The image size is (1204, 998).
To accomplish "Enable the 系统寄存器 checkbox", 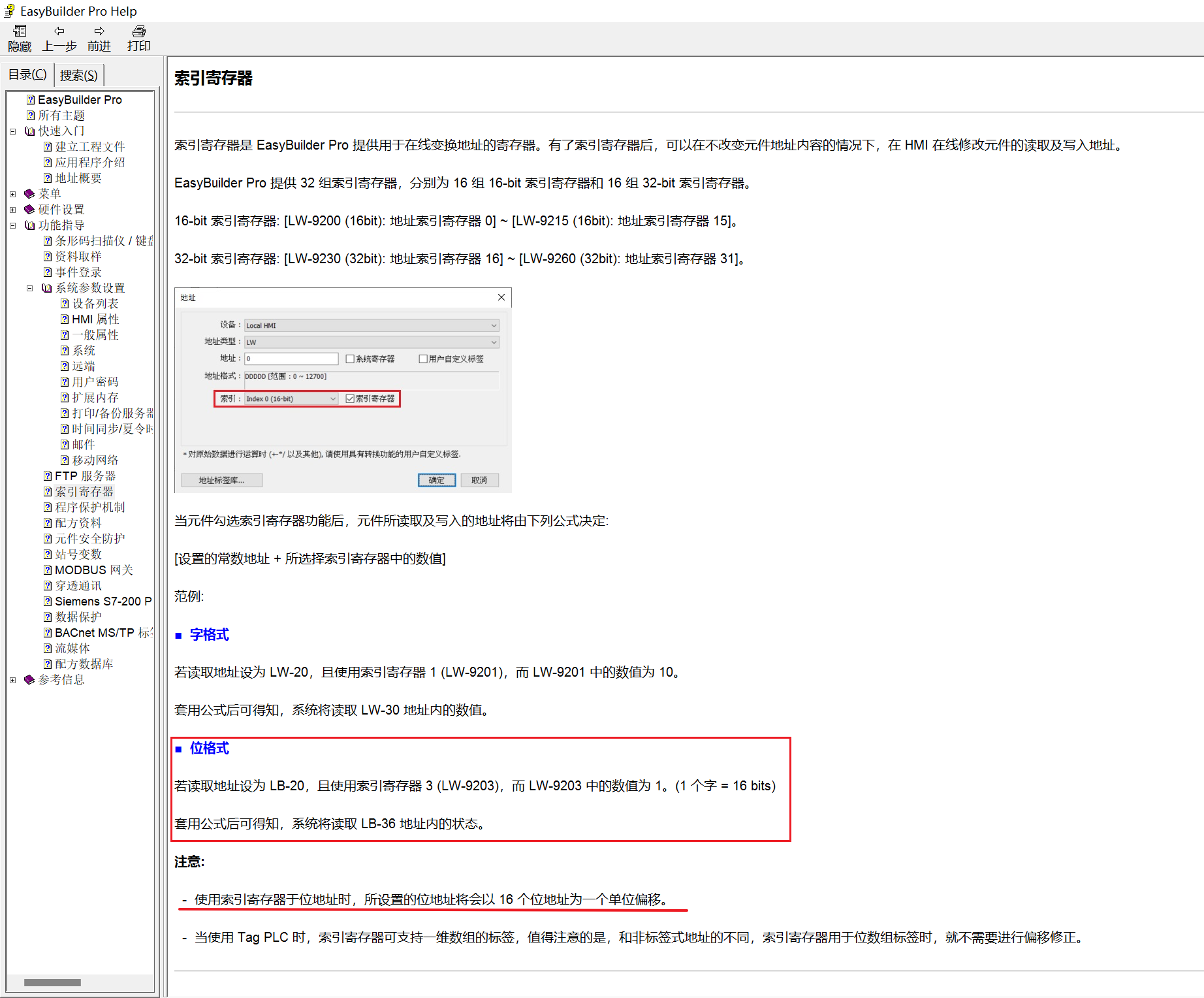I will [350, 359].
